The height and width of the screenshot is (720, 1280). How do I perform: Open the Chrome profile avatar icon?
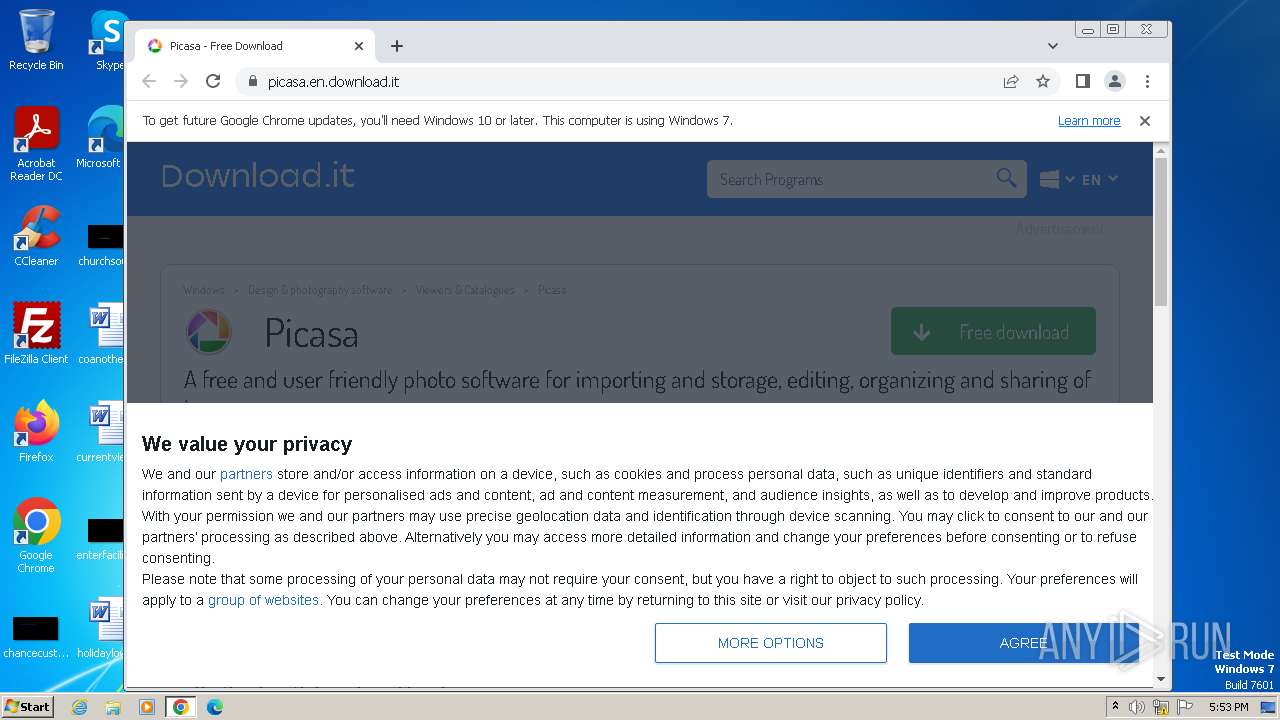tap(1114, 81)
